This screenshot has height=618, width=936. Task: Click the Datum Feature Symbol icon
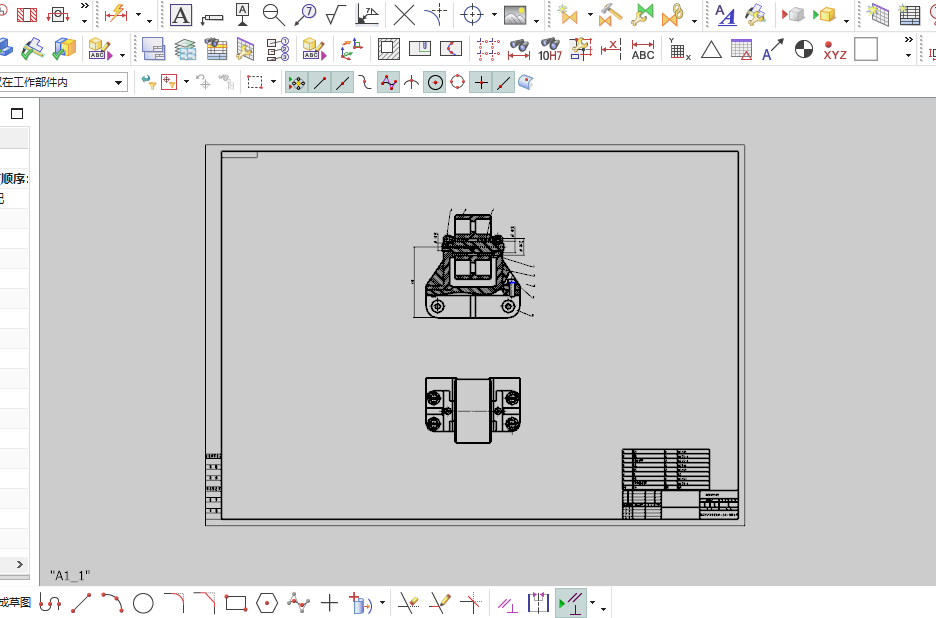click(x=242, y=15)
